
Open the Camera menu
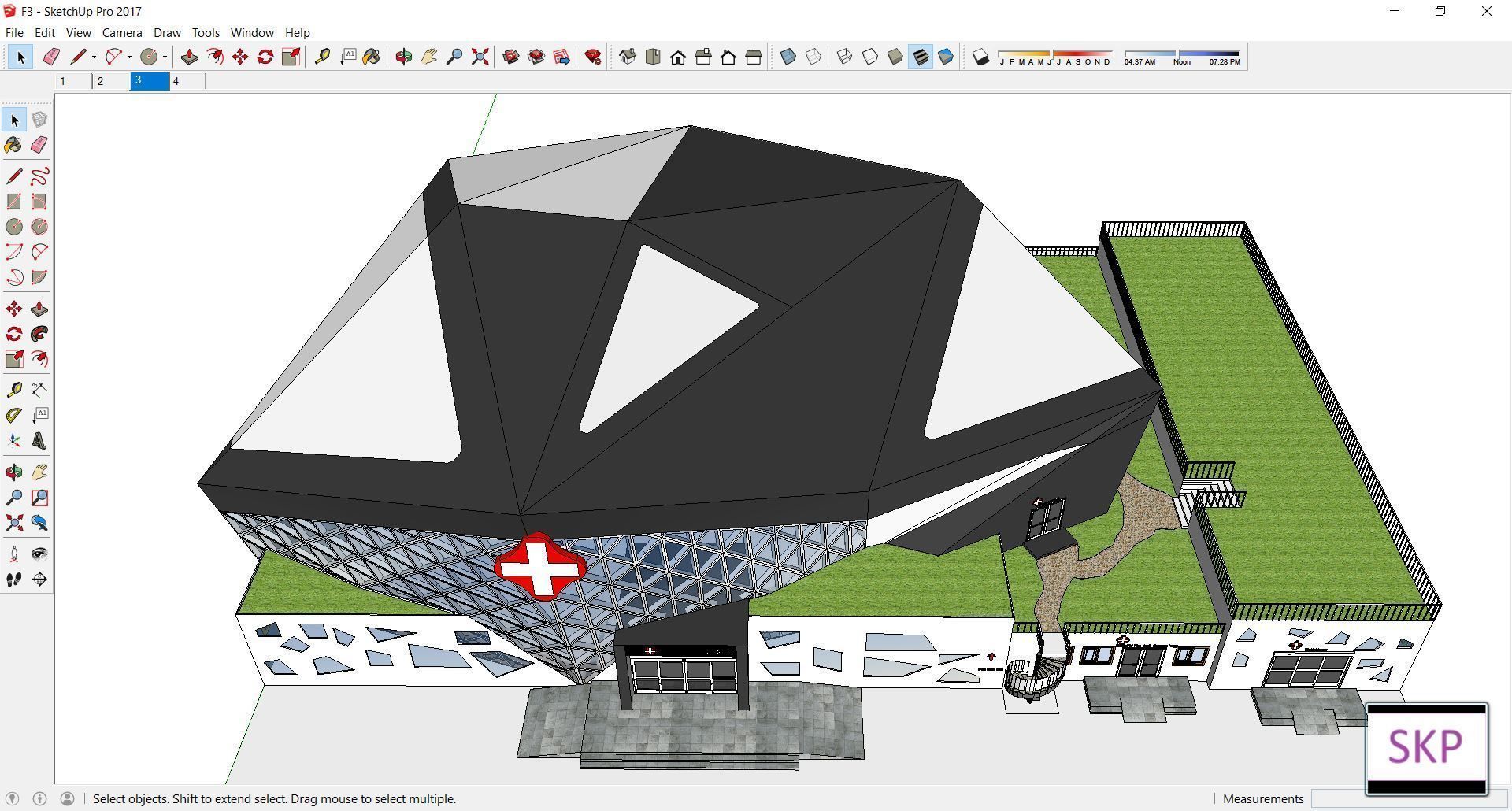(121, 32)
